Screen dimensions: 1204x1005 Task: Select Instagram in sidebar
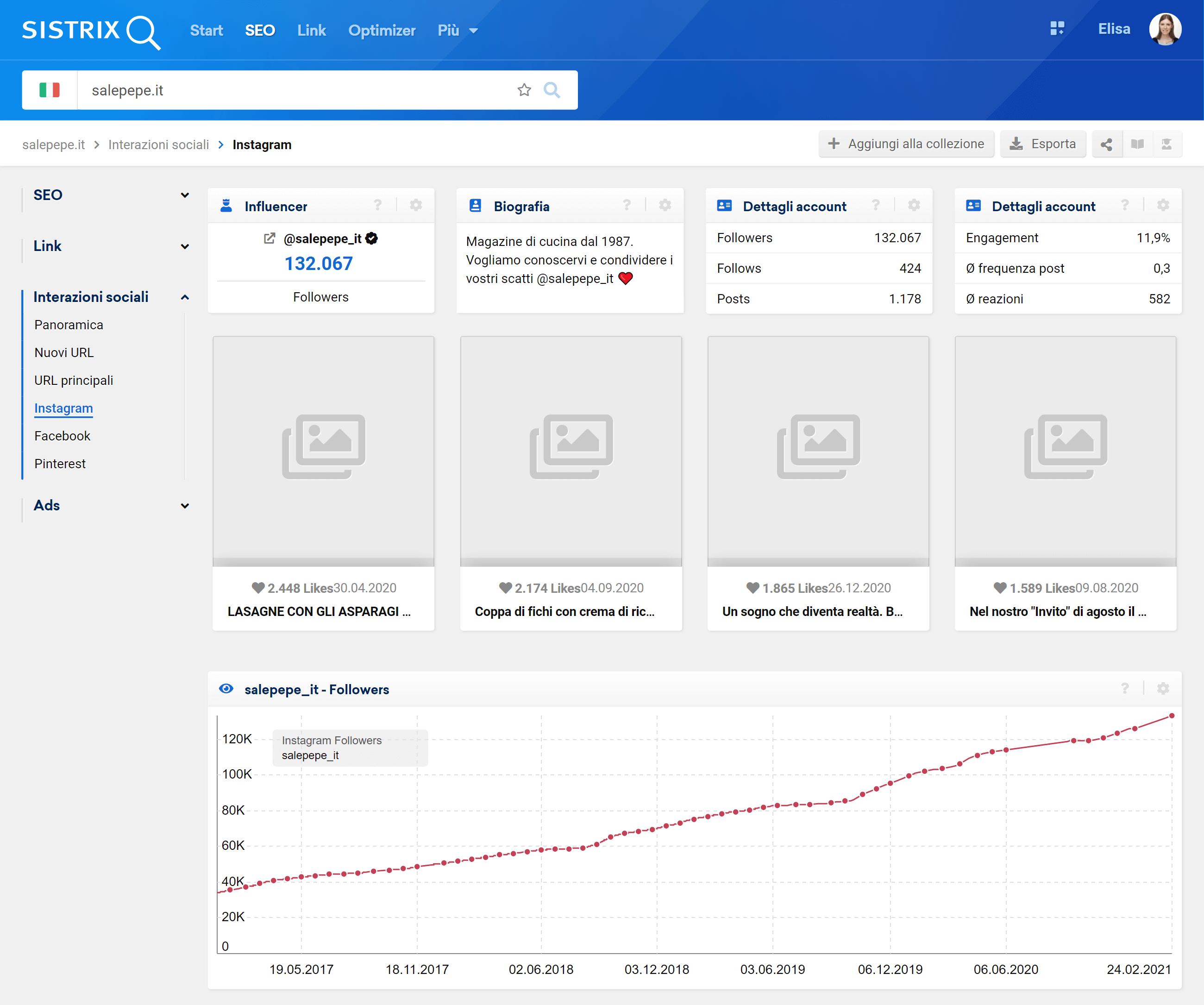[63, 408]
